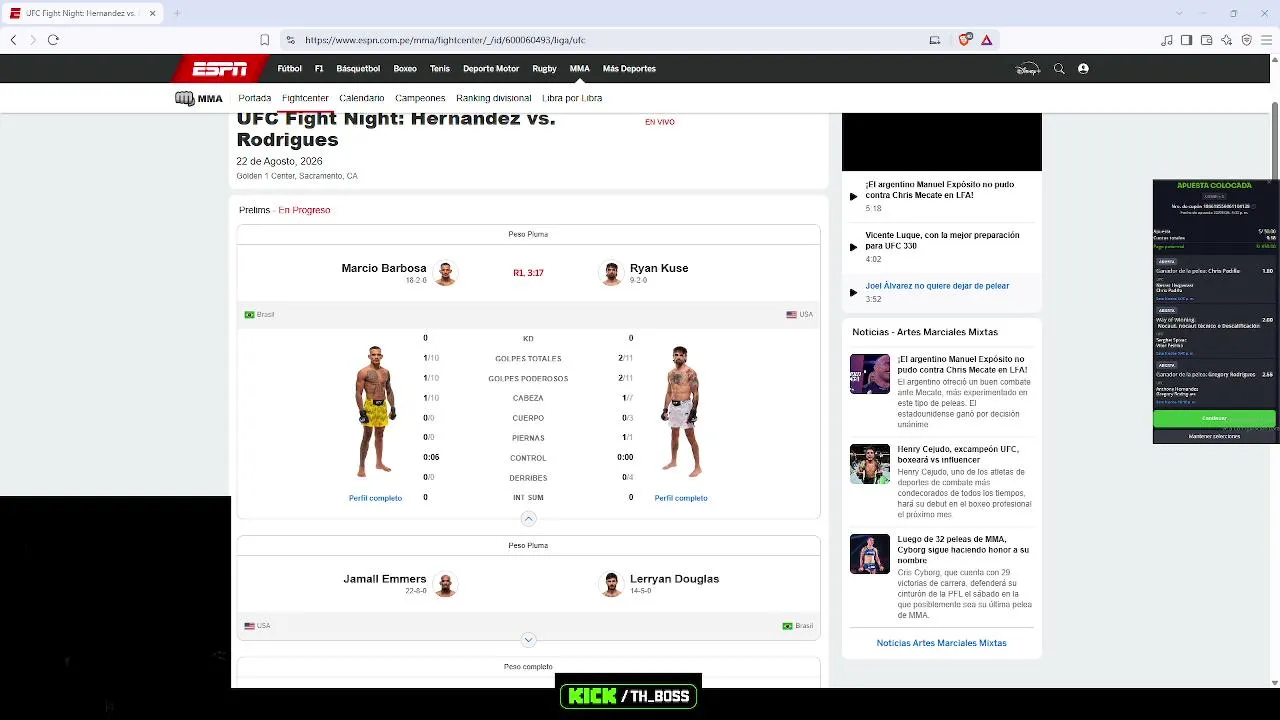The height and width of the screenshot is (720, 1280).
Task: Open the Tenis menu
Action: (440, 69)
